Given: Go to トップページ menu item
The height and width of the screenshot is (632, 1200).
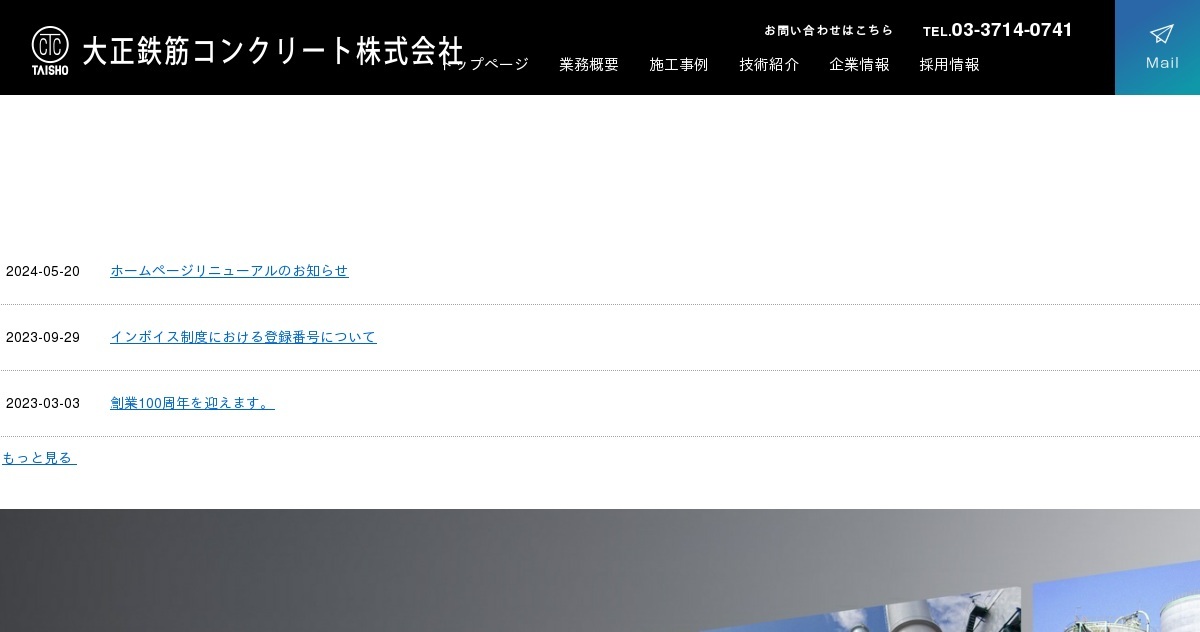Looking at the screenshot, I should [x=486, y=64].
